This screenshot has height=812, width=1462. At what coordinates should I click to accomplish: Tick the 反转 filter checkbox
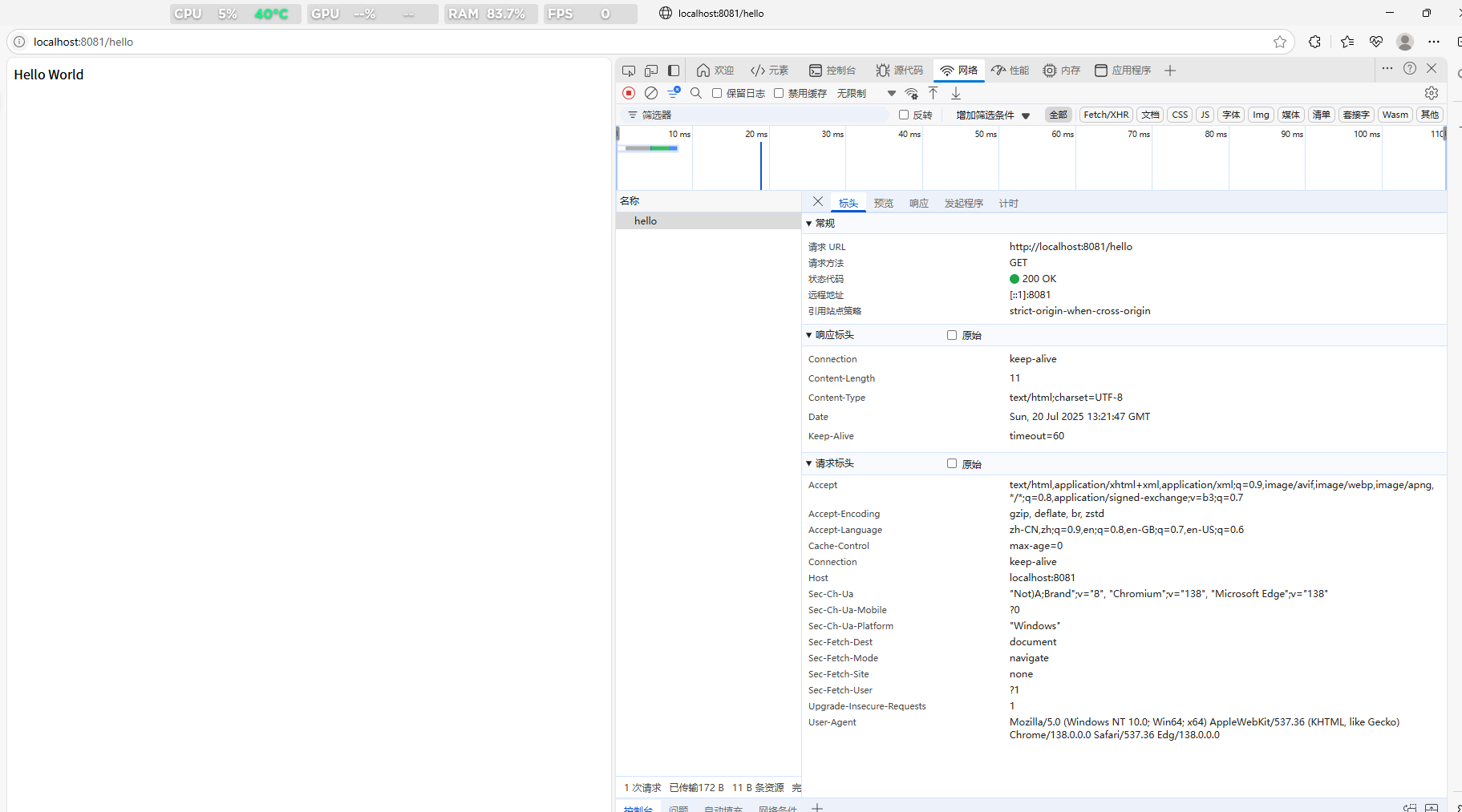[x=904, y=115]
